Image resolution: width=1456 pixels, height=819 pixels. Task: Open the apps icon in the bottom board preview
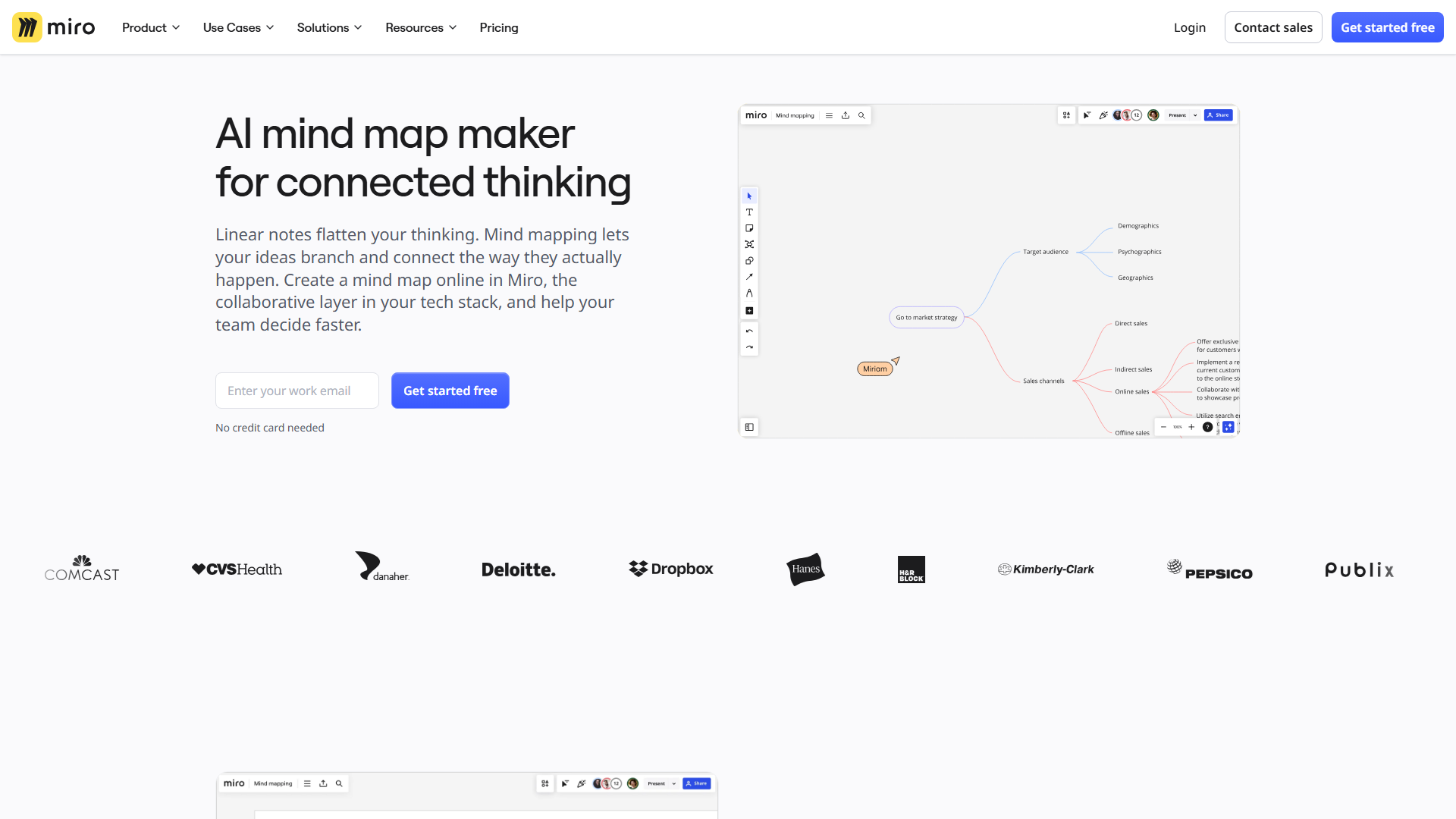544,783
